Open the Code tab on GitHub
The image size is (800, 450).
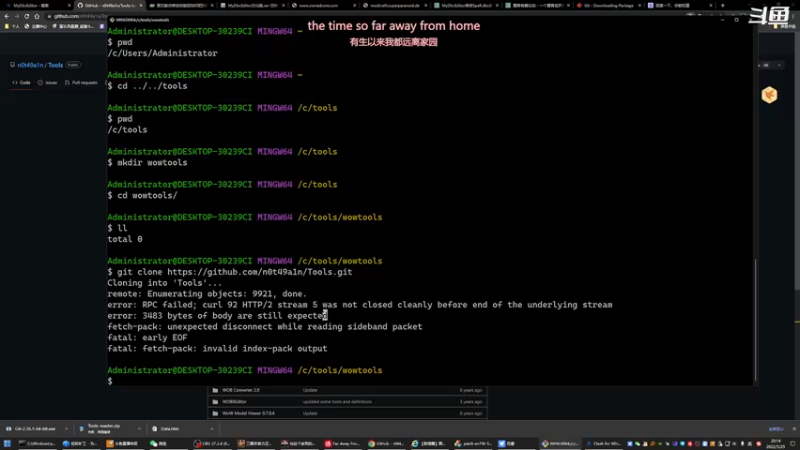coord(21,83)
